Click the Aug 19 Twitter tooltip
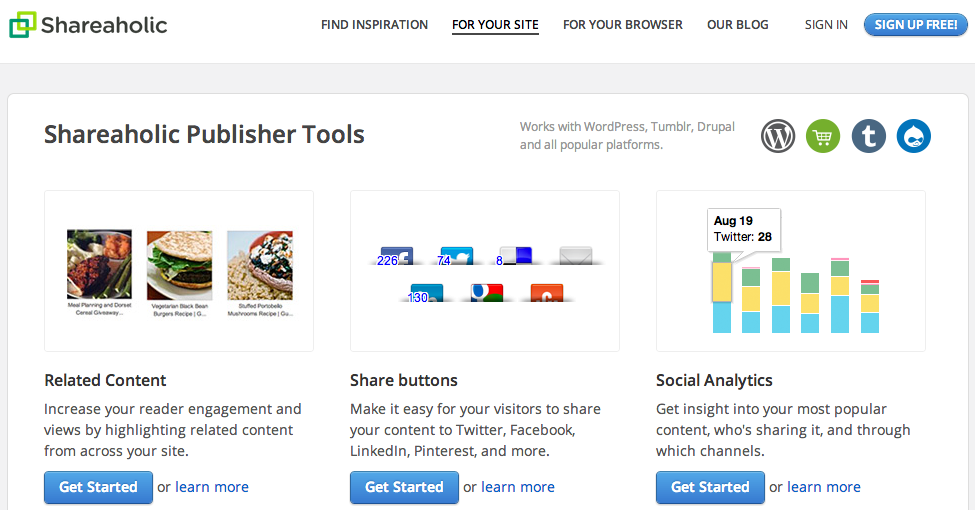This screenshot has width=975, height=510. tap(744, 229)
